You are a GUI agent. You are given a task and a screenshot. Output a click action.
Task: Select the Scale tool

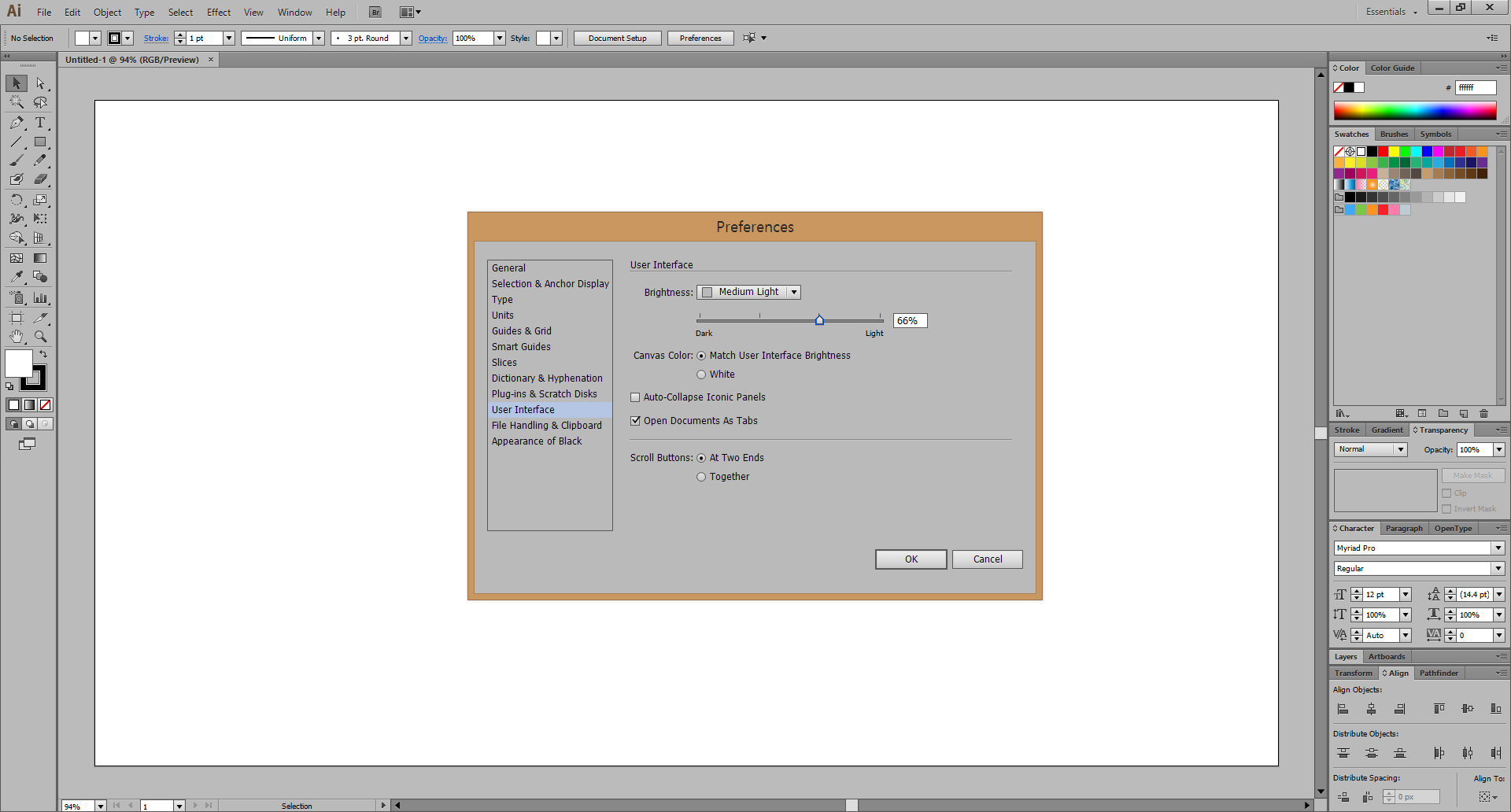click(40, 200)
